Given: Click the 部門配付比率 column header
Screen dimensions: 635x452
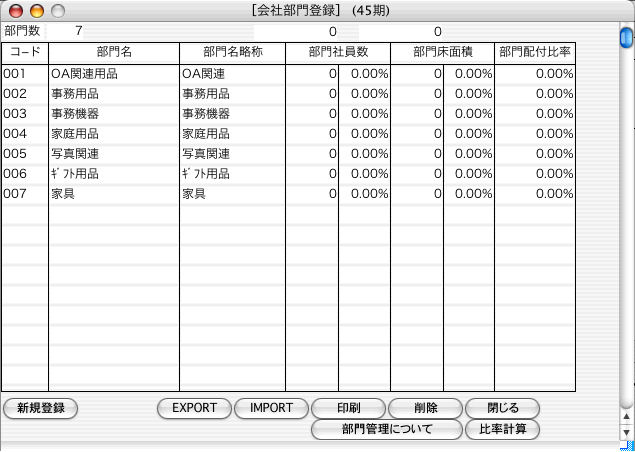Looking at the screenshot, I should coord(534,50).
